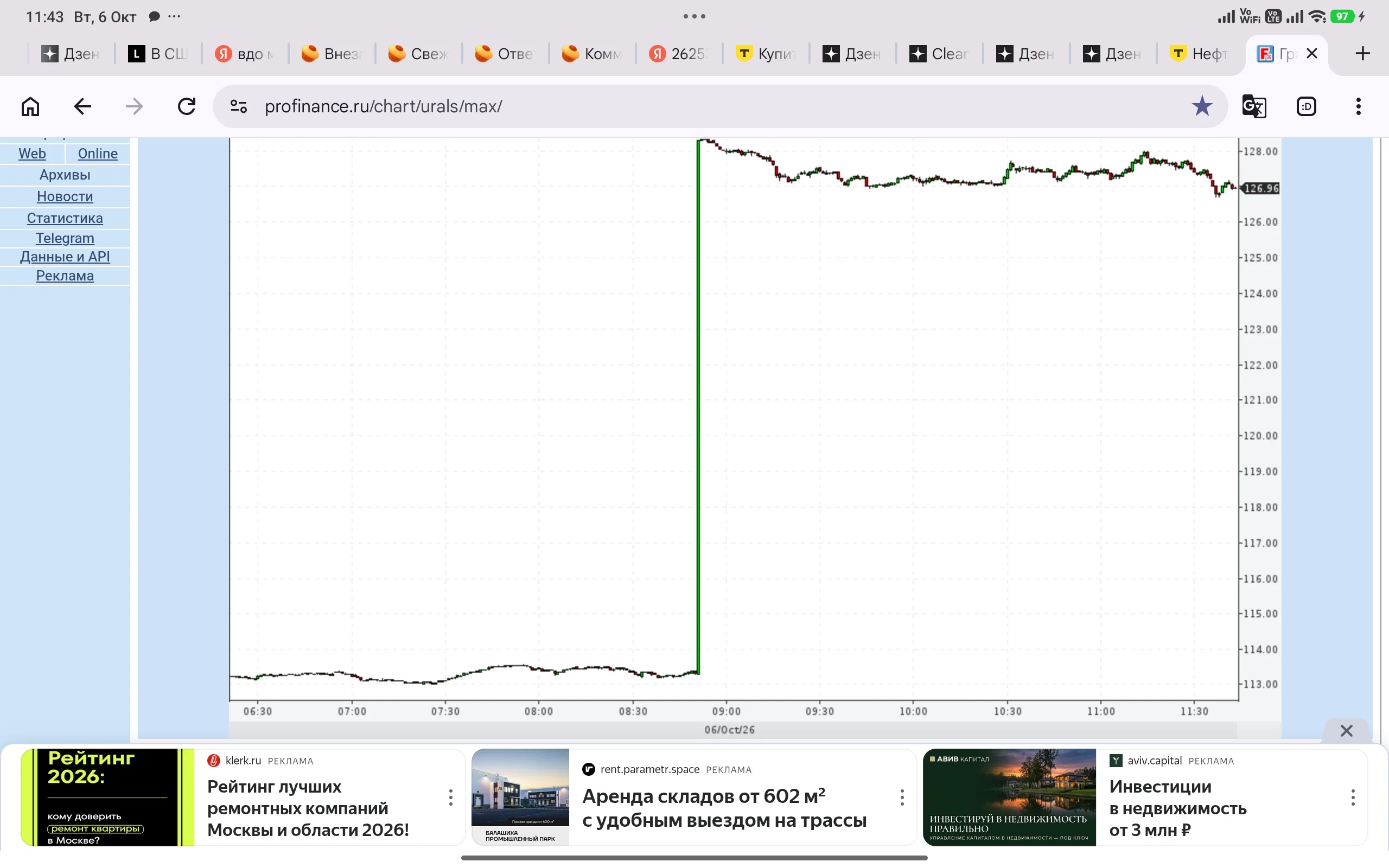This screenshot has width=1389, height=868.
Task: Close the bottom ad banner
Action: point(1347,731)
